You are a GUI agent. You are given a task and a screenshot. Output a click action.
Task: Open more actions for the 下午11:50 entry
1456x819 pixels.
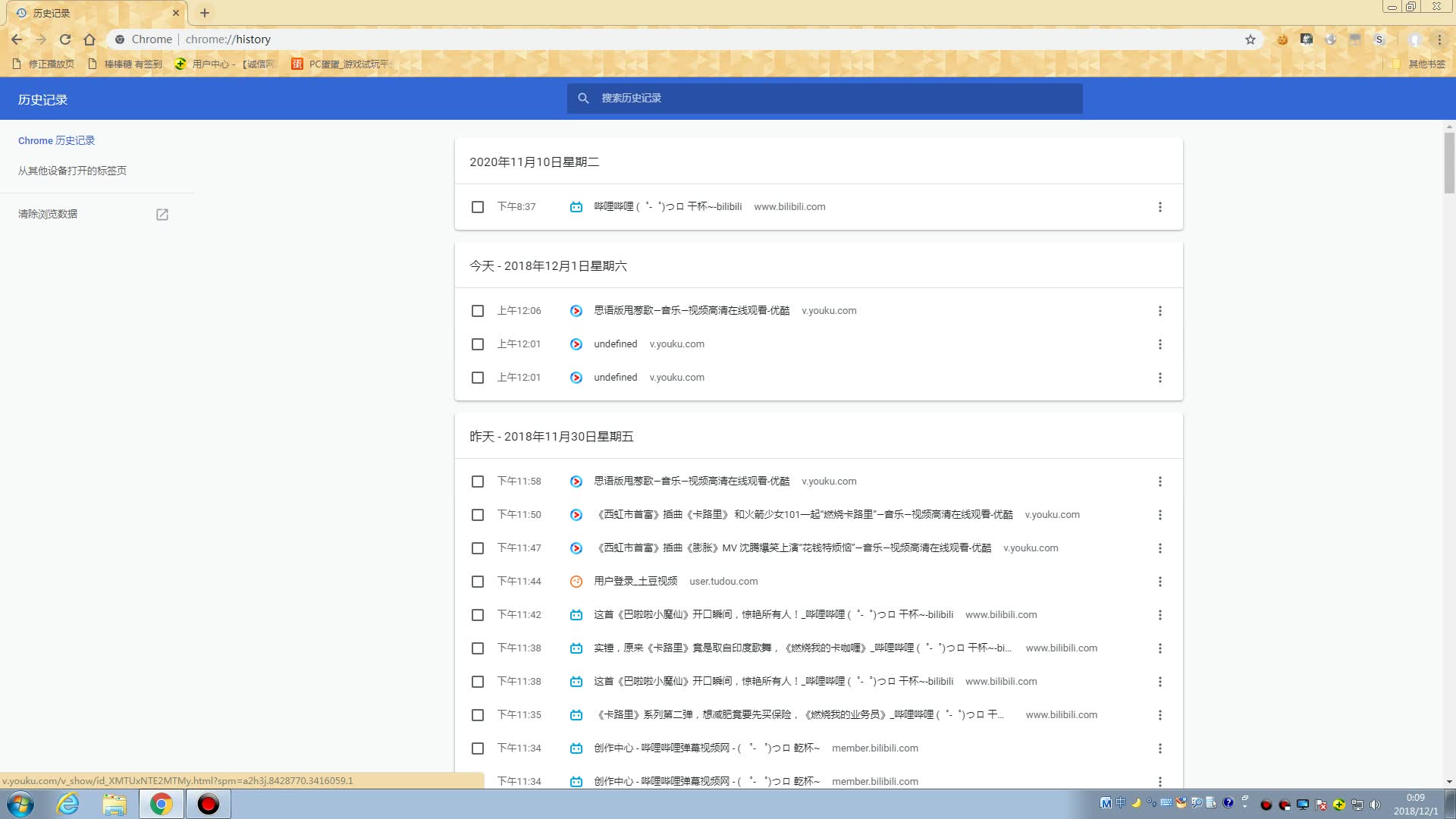pyautogui.click(x=1159, y=515)
